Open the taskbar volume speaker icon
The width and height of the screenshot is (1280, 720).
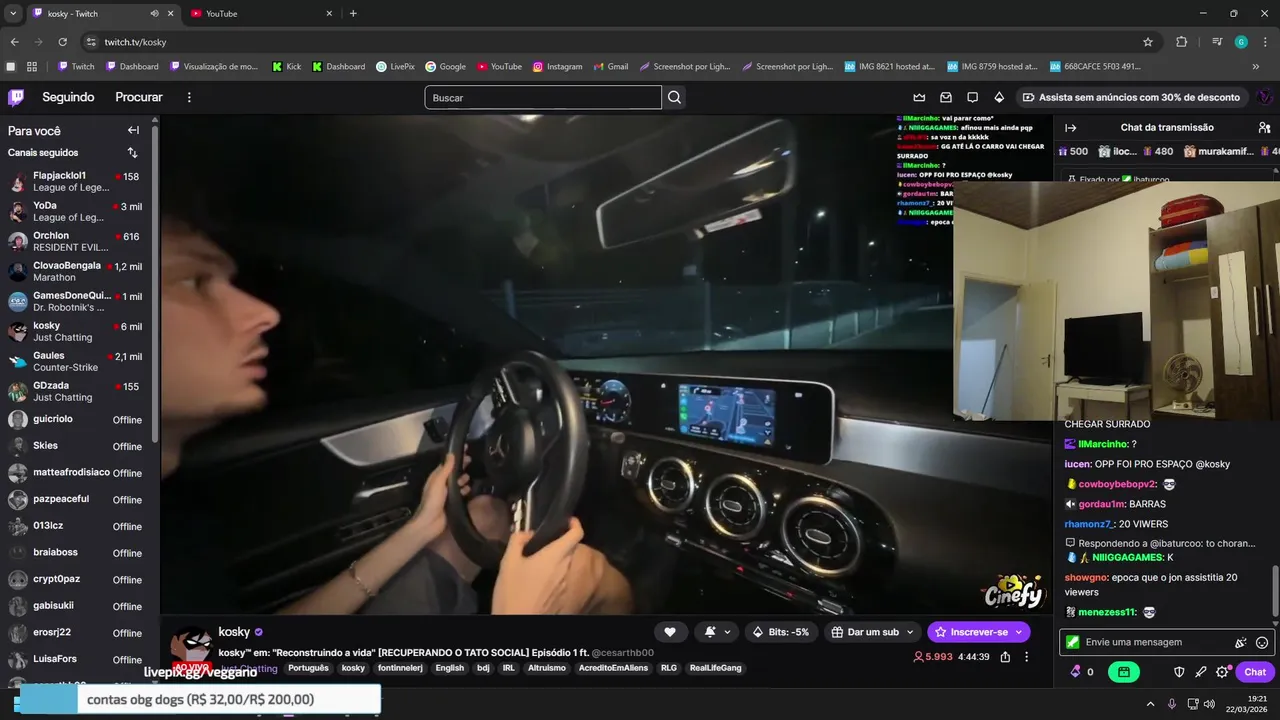[1209, 704]
